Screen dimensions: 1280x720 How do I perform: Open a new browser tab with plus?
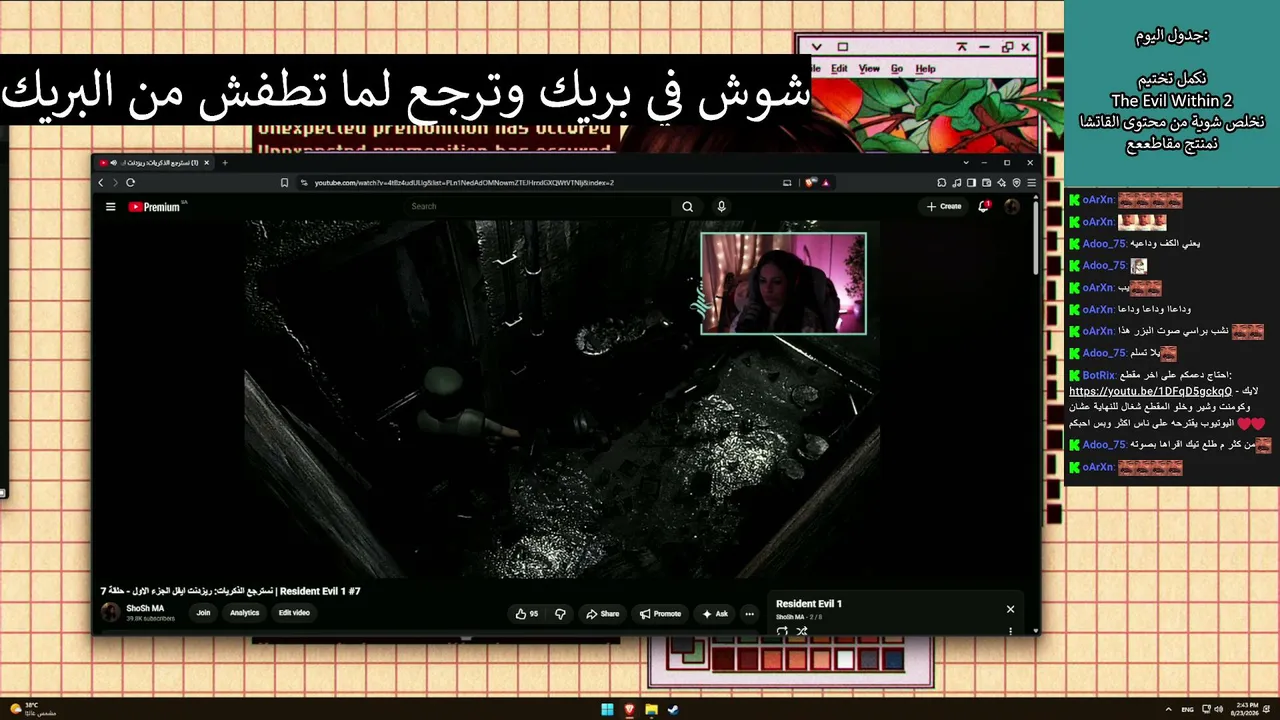[224, 162]
